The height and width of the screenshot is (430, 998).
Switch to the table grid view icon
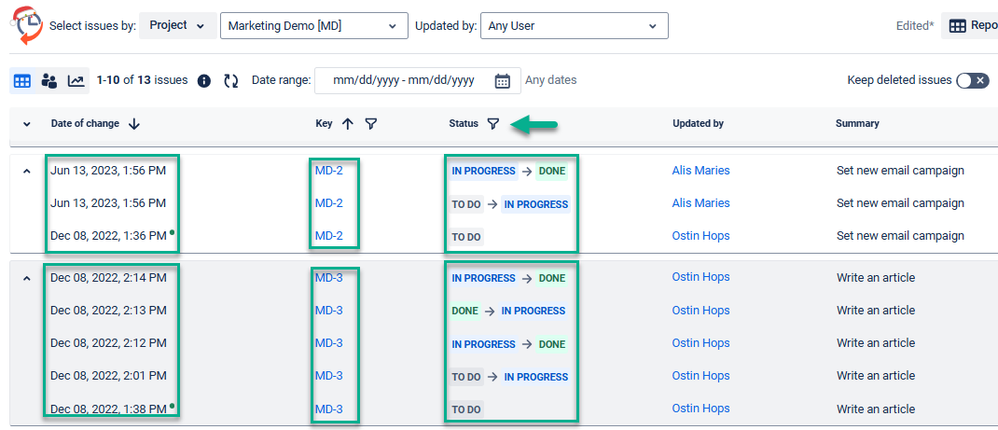click(x=22, y=81)
